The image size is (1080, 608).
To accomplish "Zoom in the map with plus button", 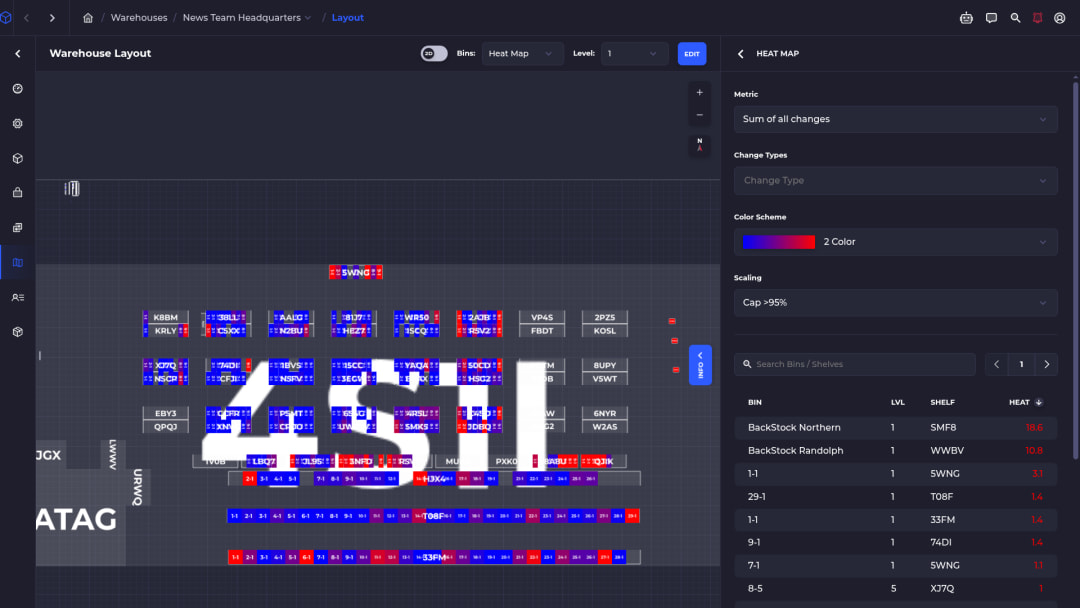I will tap(699, 92).
